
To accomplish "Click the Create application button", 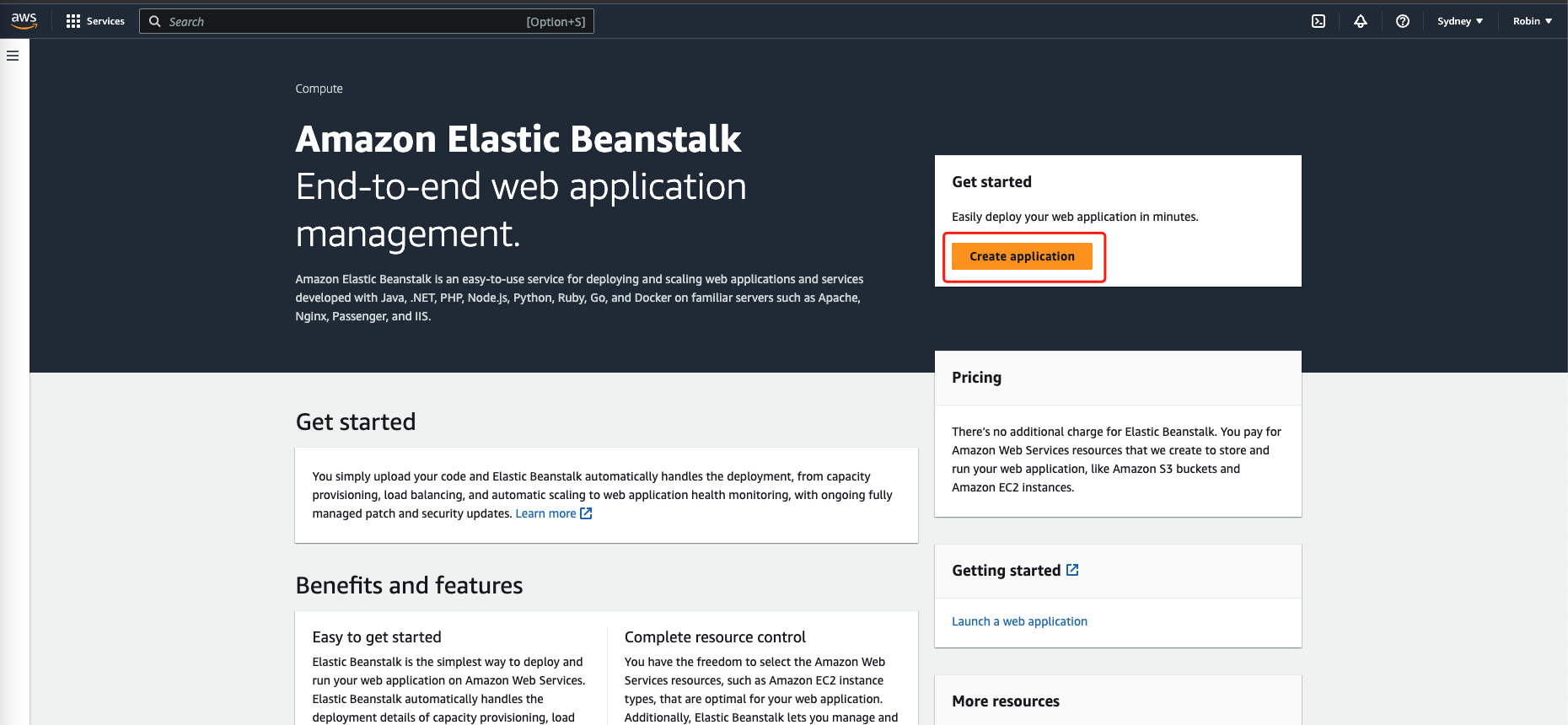I will tap(1022, 256).
